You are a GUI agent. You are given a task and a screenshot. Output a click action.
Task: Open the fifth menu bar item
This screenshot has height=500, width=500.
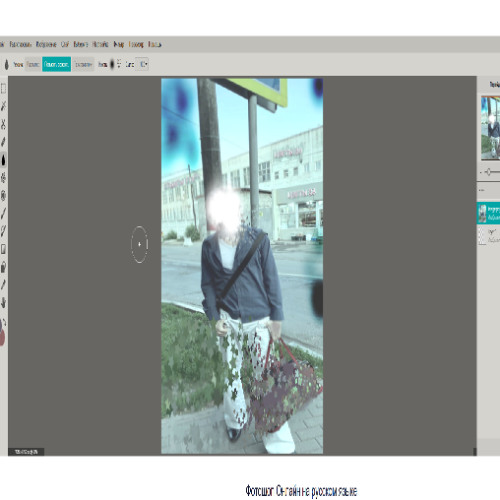tap(81, 44)
